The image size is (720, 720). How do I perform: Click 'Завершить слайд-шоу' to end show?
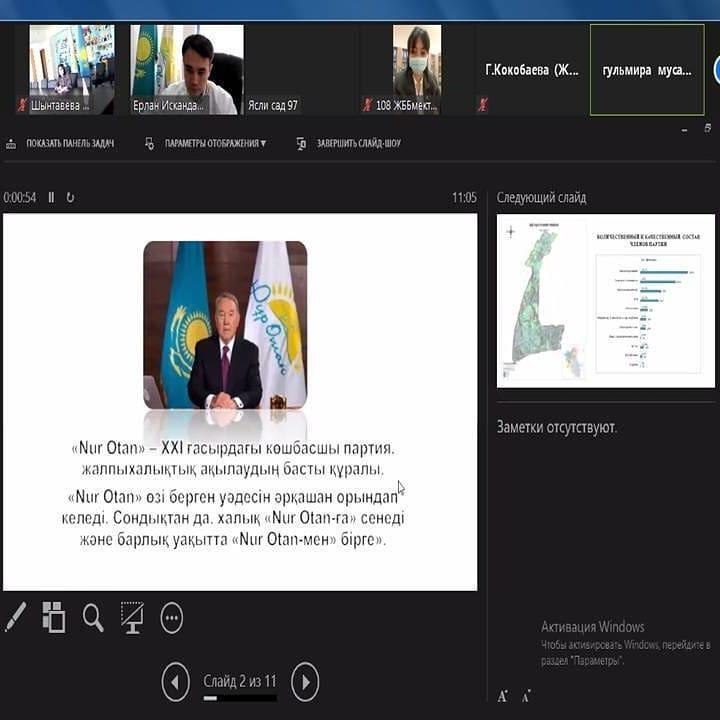(x=349, y=143)
